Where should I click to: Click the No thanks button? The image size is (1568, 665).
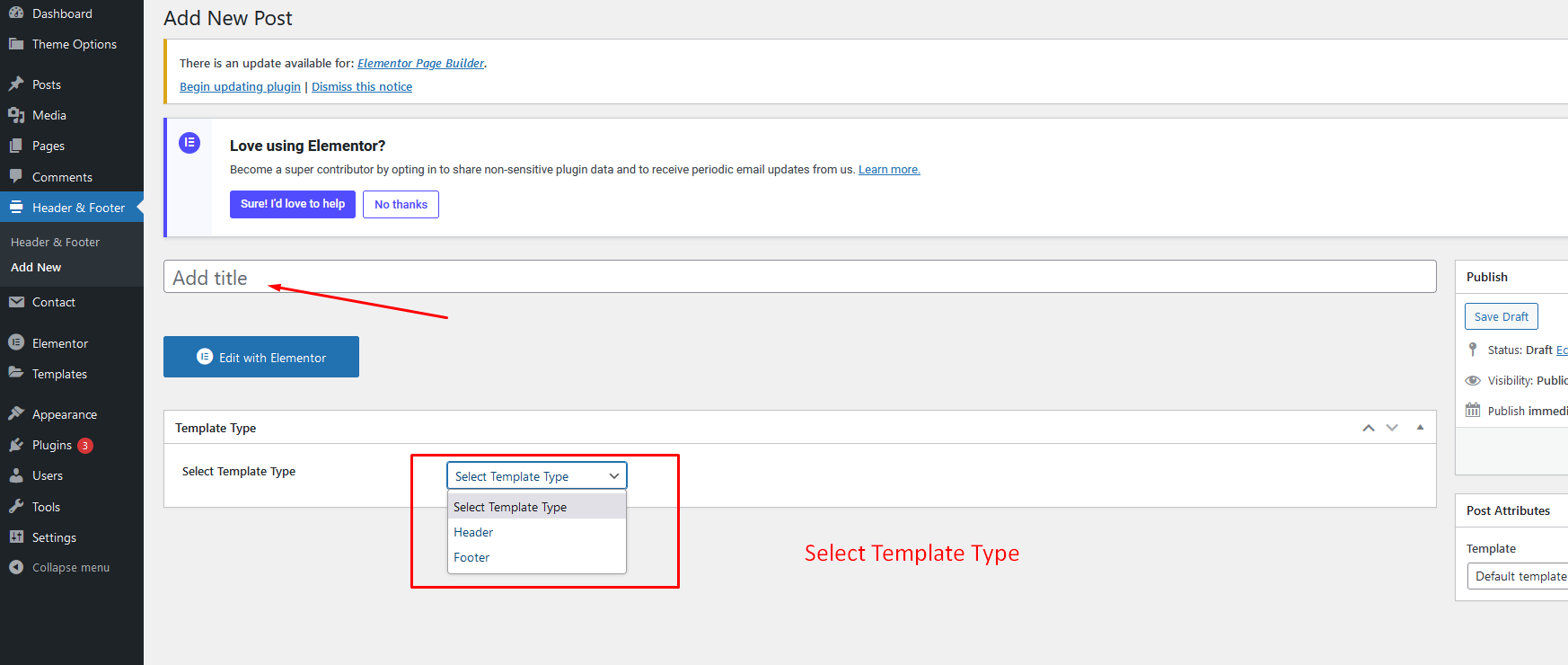(x=401, y=204)
